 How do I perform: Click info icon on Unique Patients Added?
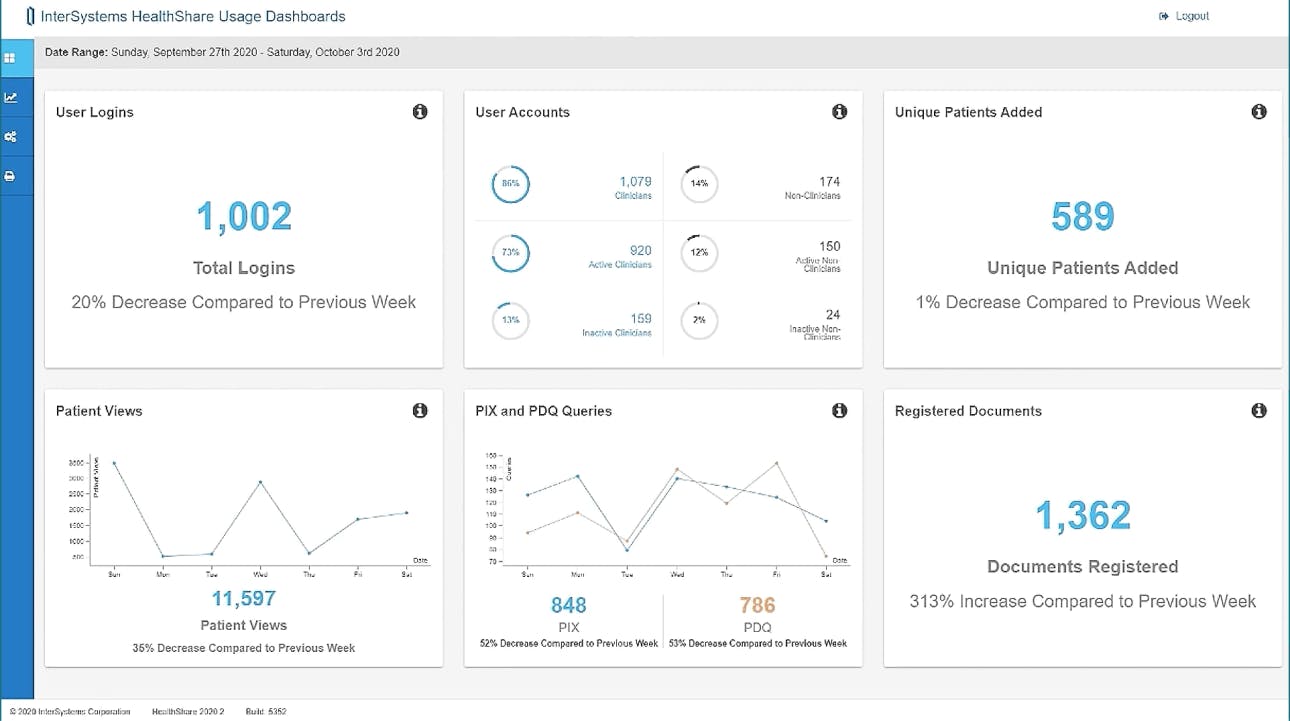[1258, 112]
